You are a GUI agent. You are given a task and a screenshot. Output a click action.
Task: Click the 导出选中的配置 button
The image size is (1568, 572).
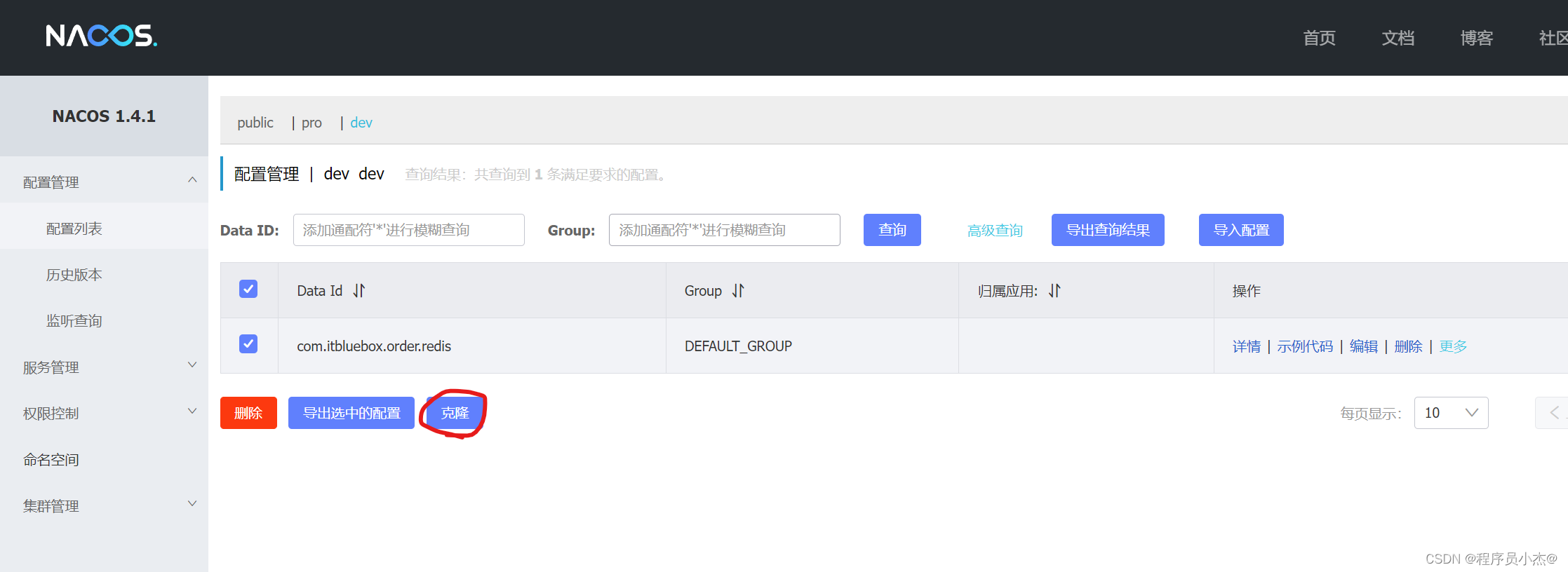pos(351,413)
